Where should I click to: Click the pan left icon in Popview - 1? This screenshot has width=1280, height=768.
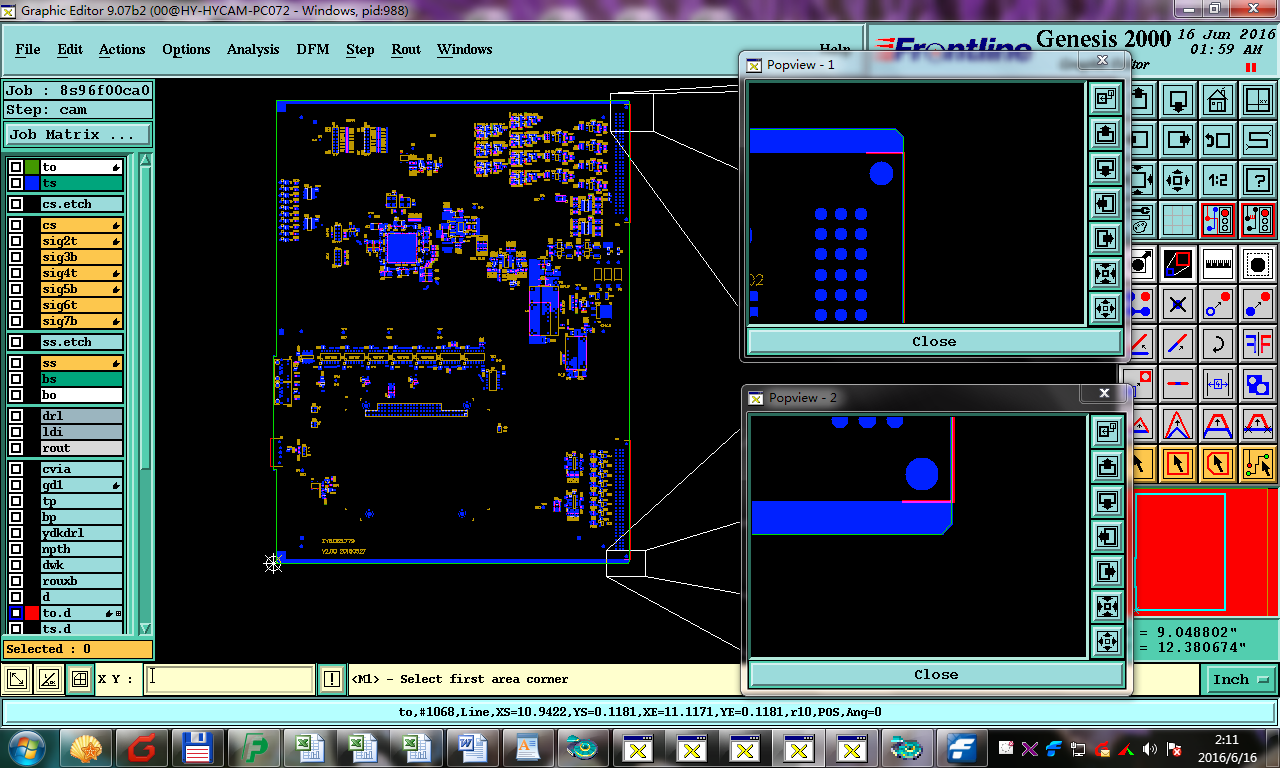click(1105, 203)
